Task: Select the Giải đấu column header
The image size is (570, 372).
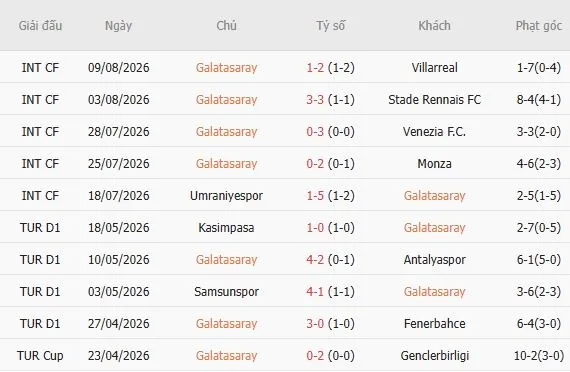Action: [40, 26]
